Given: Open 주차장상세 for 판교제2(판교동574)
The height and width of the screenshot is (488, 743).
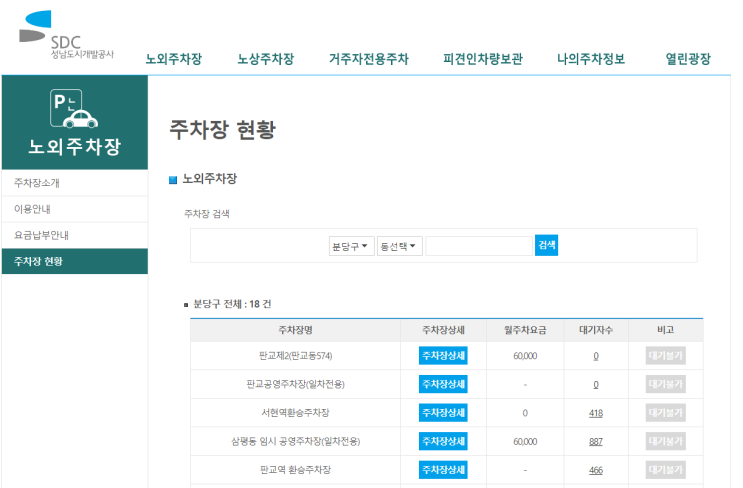Looking at the screenshot, I should (x=443, y=355).
